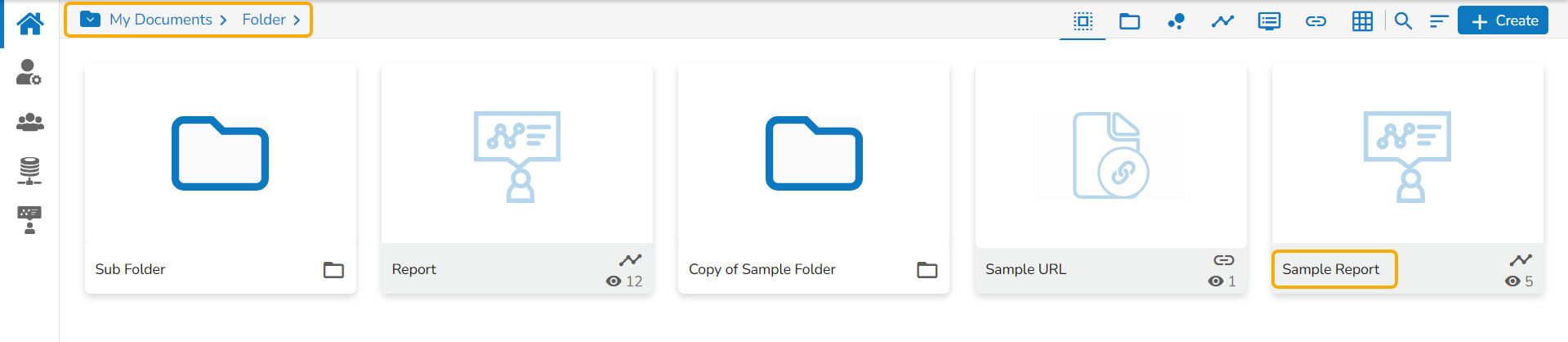1568x342 pixels.
Task: Filter by line chart reports icon
Action: coord(1222,21)
